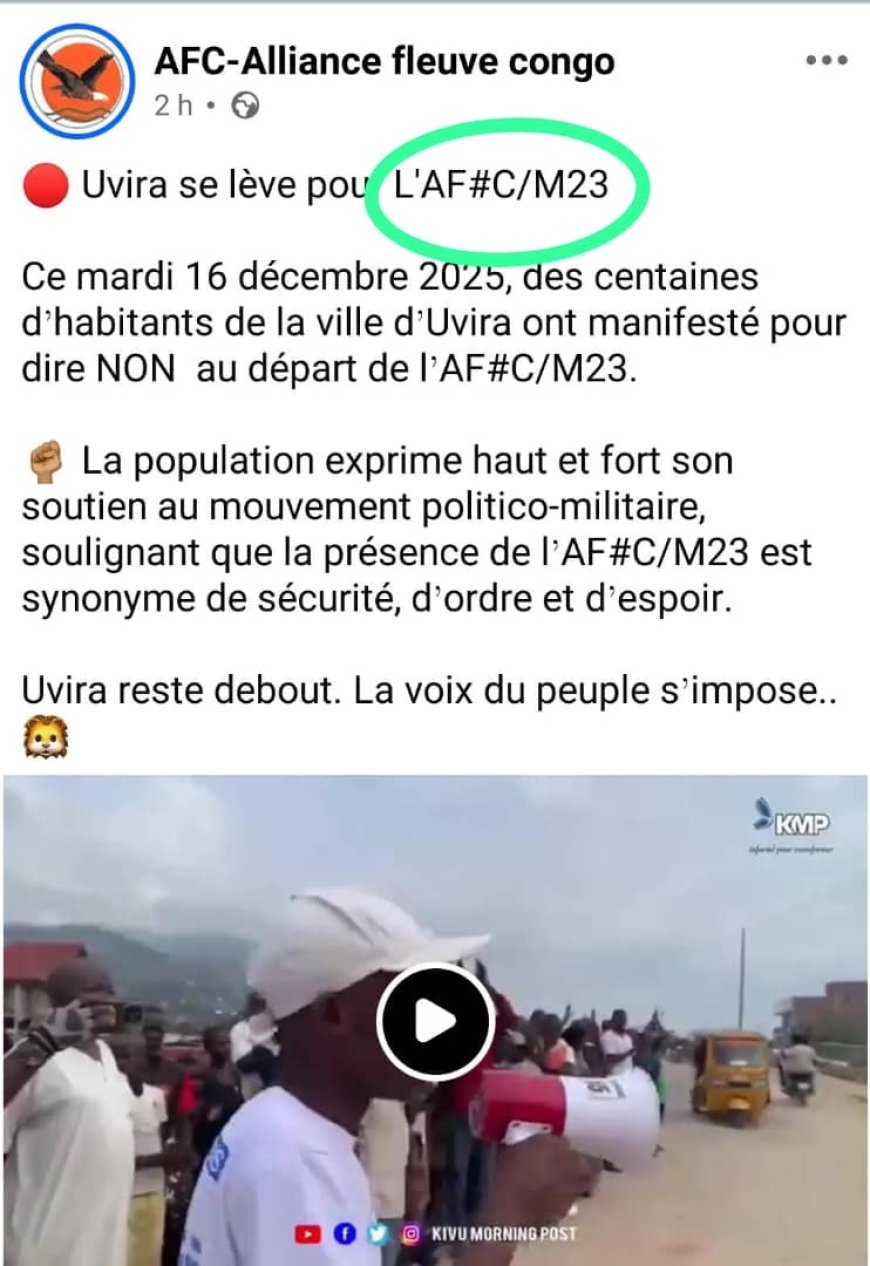Open the AFC-Alliance fleuve congo profile picture

[77, 80]
